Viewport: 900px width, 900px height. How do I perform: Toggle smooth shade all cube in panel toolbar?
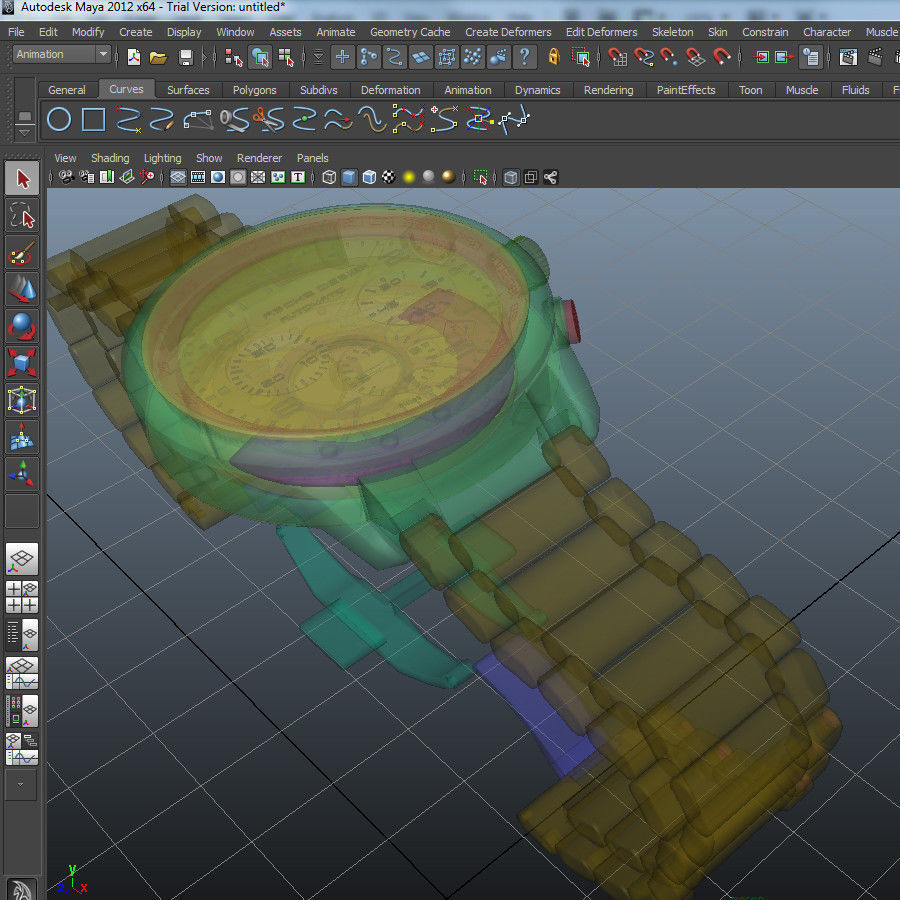pyautogui.click(x=349, y=177)
